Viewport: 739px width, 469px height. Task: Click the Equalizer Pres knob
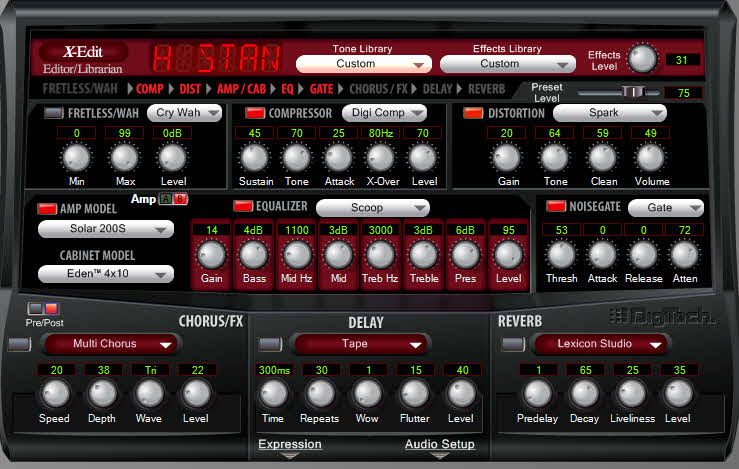(465, 255)
